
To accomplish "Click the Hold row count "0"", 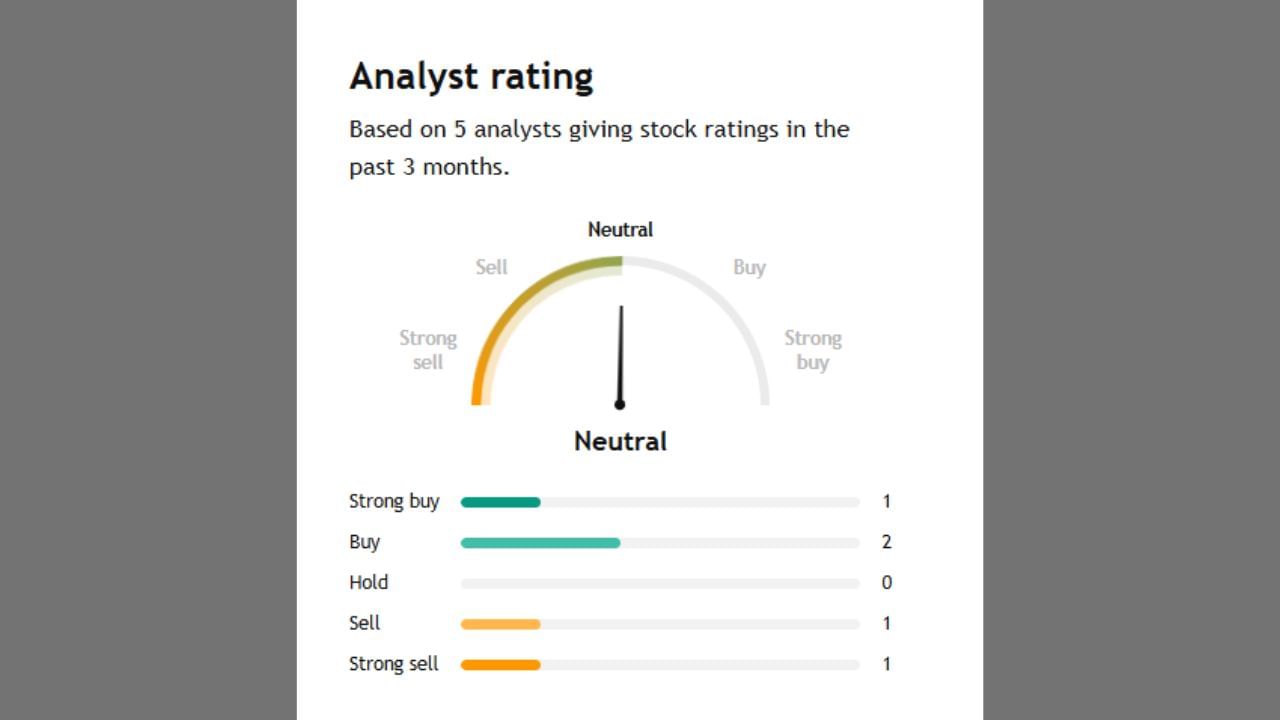I will [886, 583].
